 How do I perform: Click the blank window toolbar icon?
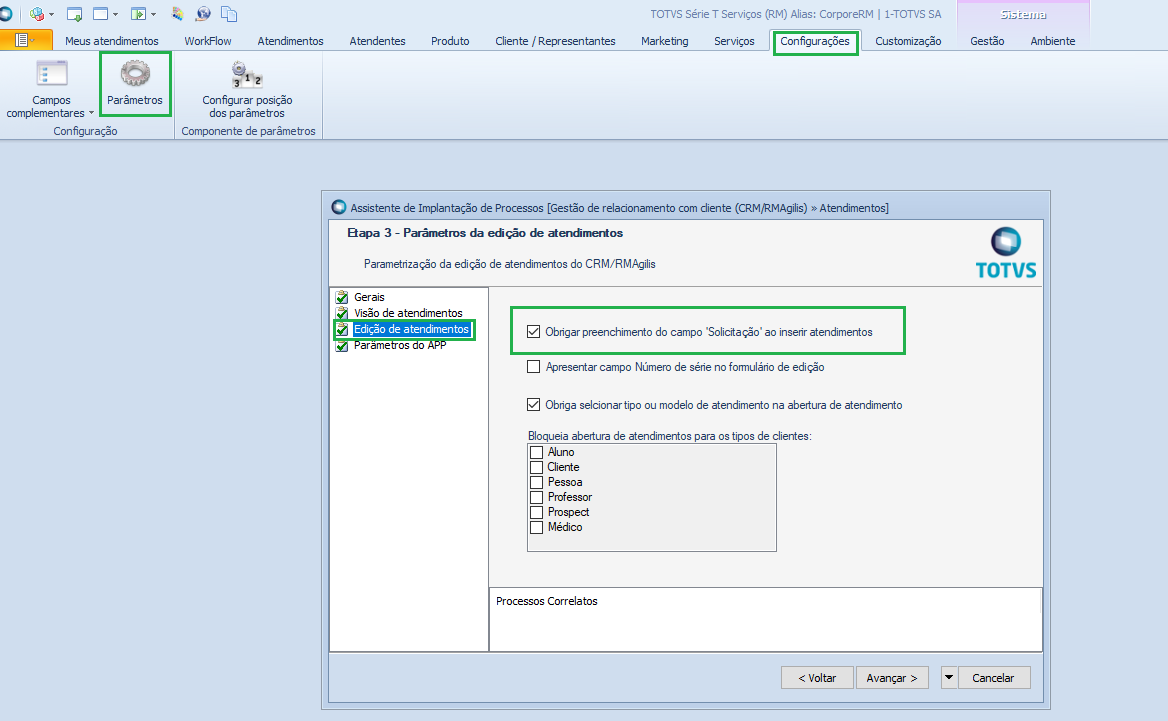(101, 13)
